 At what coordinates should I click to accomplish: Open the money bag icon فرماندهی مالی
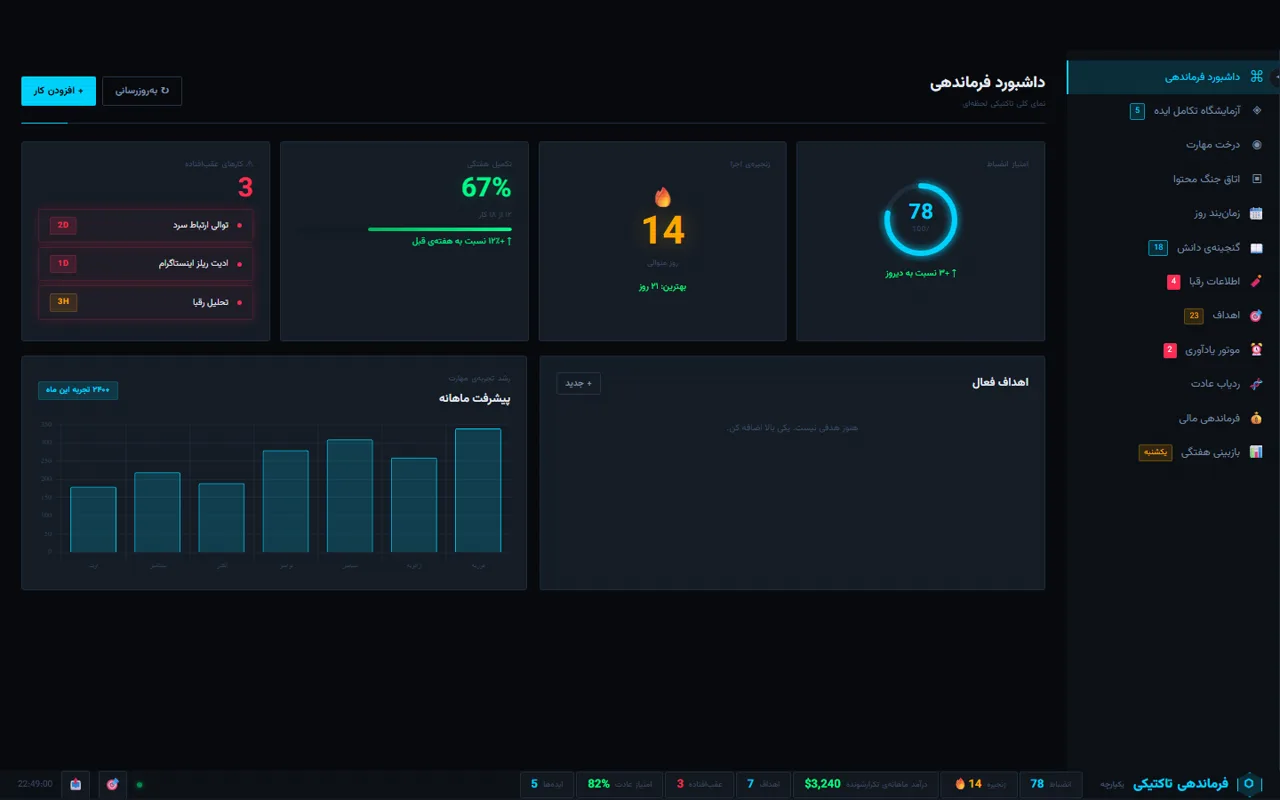(1256, 418)
